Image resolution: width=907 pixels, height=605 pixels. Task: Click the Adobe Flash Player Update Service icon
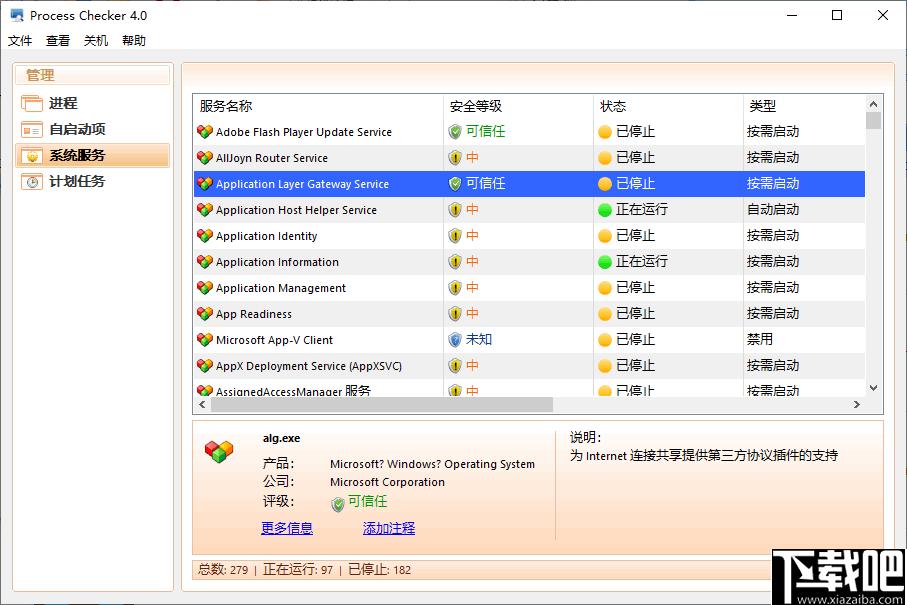click(x=205, y=132)
